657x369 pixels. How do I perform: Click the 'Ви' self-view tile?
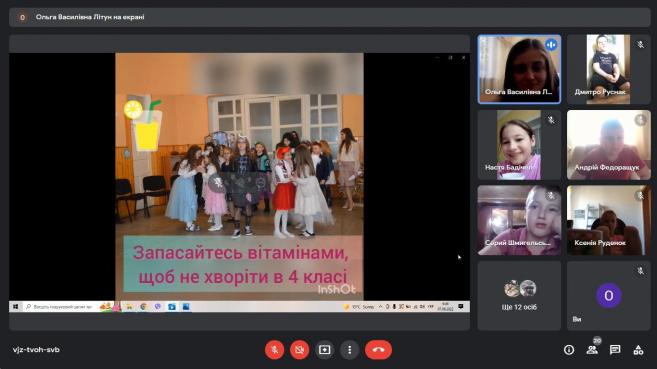coord(608,296)
